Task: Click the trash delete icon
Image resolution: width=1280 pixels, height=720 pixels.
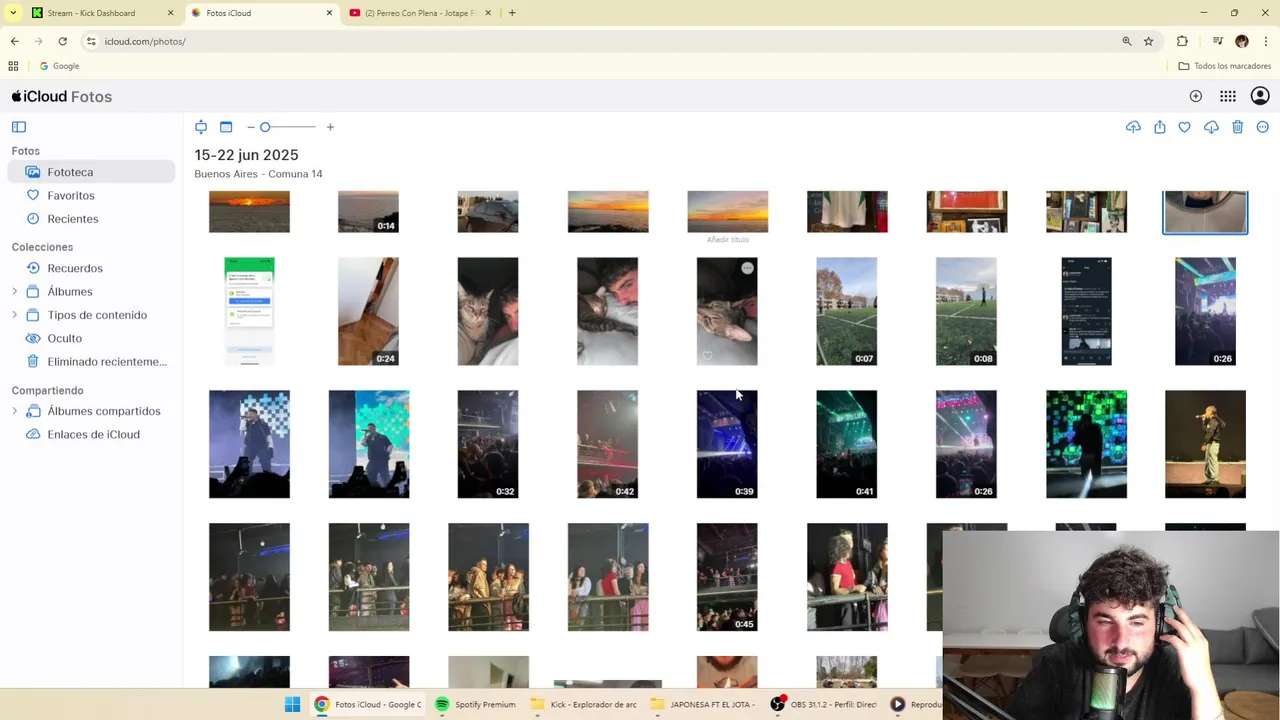Action: [x=1237, y=127]
